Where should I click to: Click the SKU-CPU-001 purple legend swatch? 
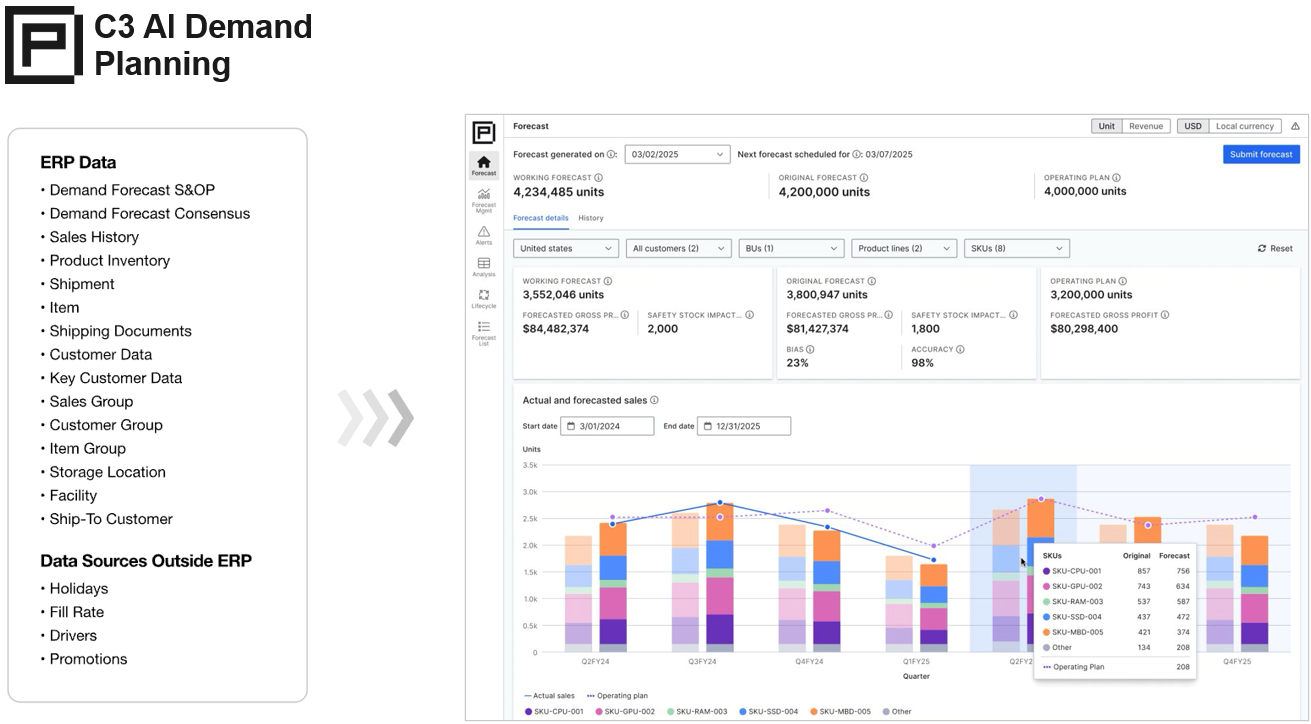coord(529,712)
